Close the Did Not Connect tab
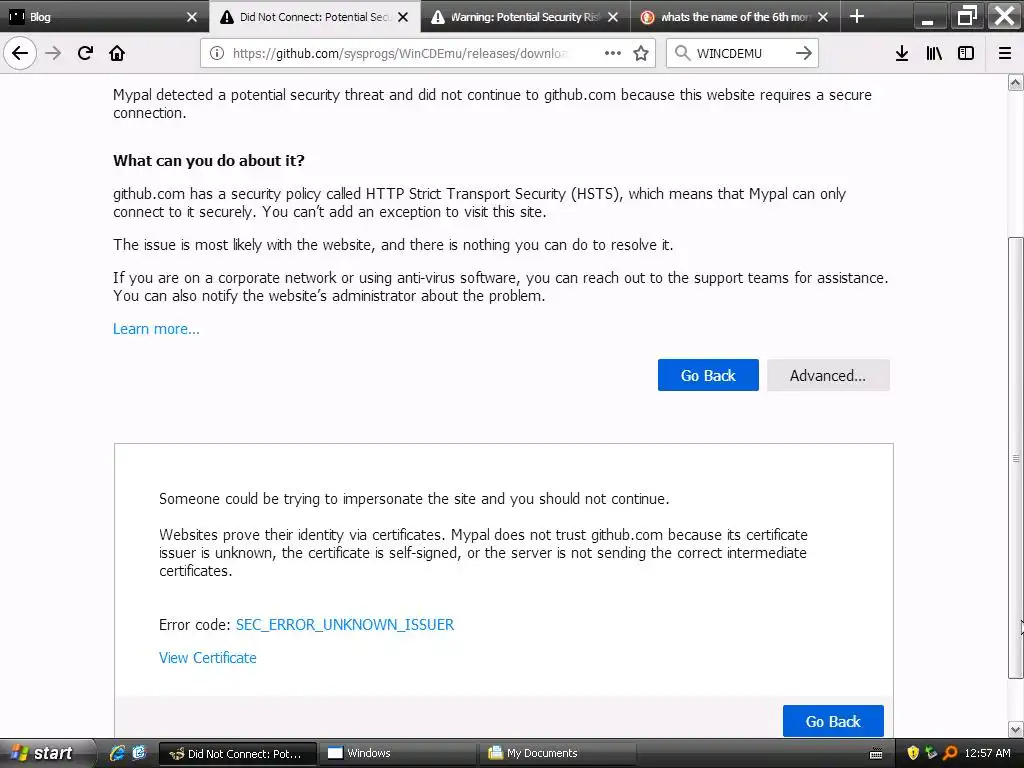 point(403,17)
